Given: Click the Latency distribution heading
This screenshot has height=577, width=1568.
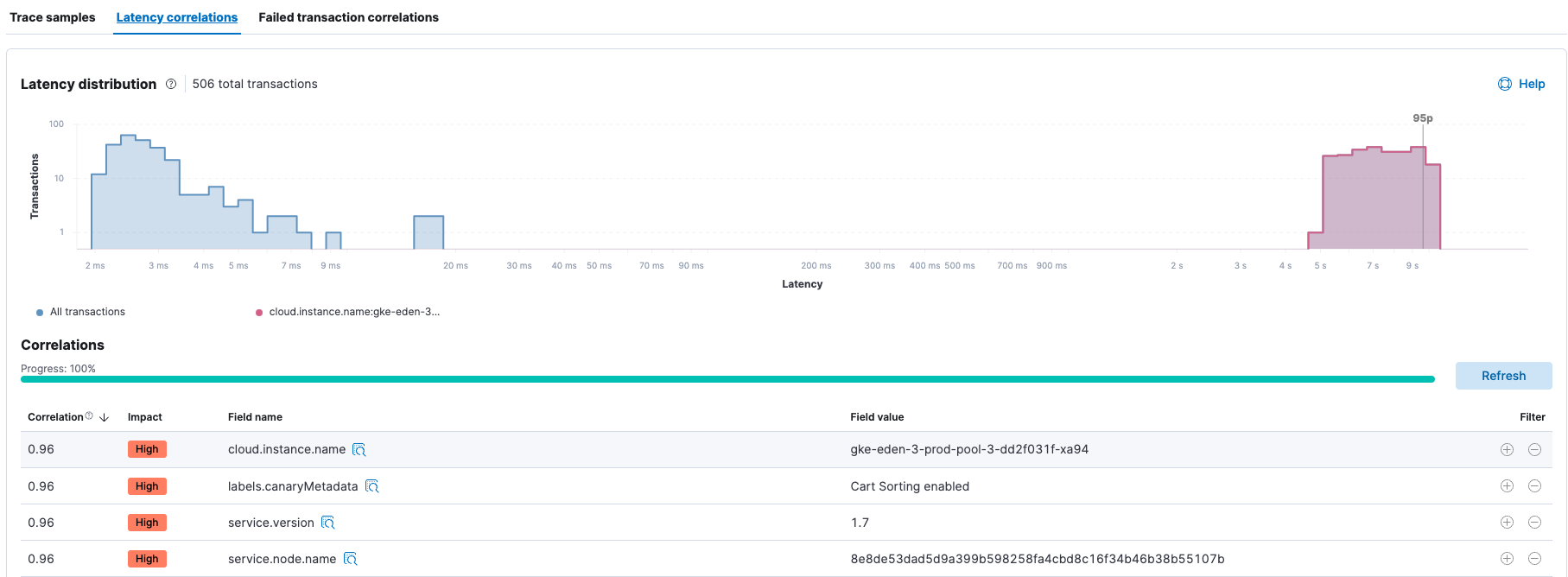Looking at the screenshot, I should click(x=88, y=84).
